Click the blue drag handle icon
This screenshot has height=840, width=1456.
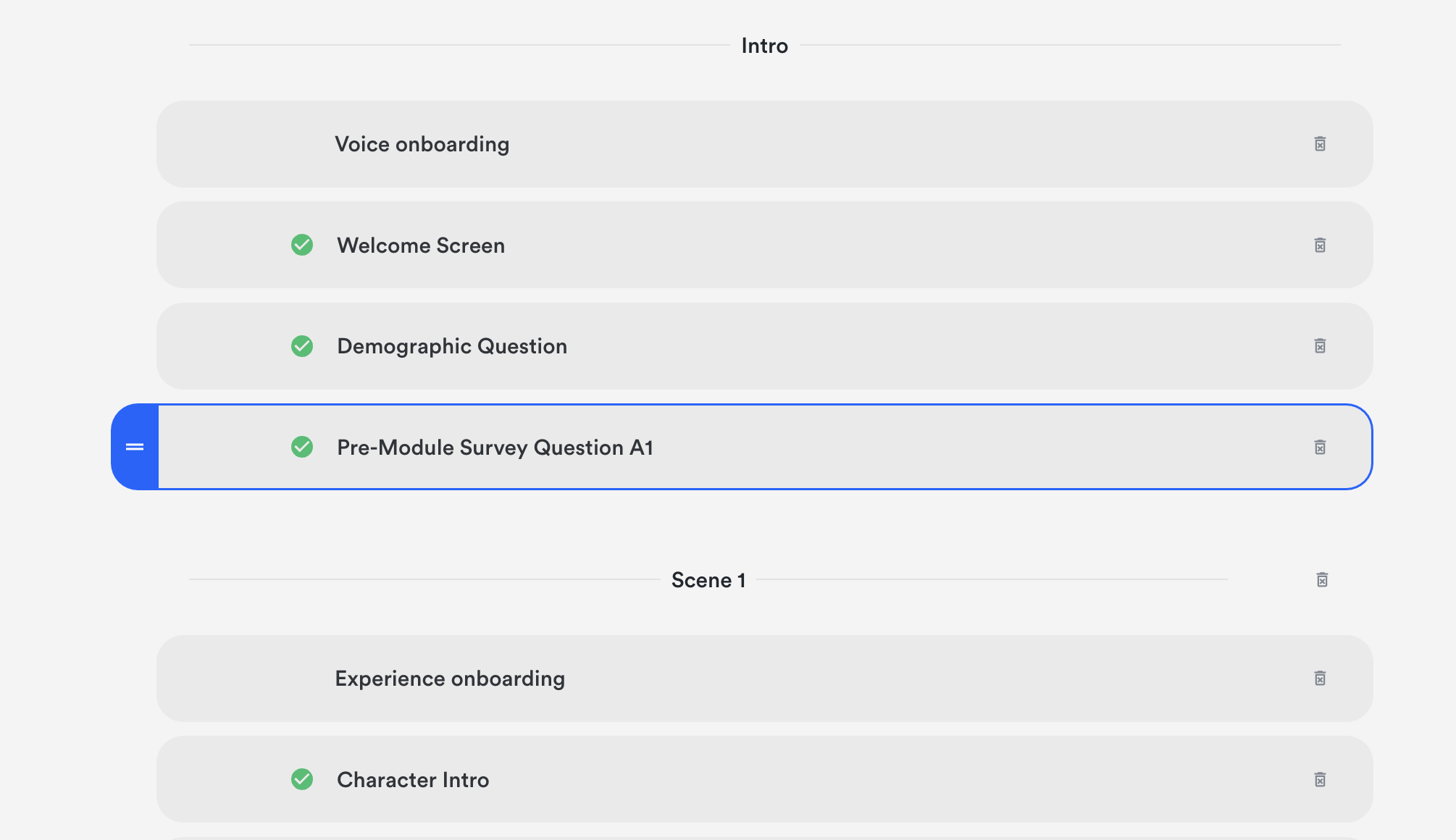click(135, 448)
